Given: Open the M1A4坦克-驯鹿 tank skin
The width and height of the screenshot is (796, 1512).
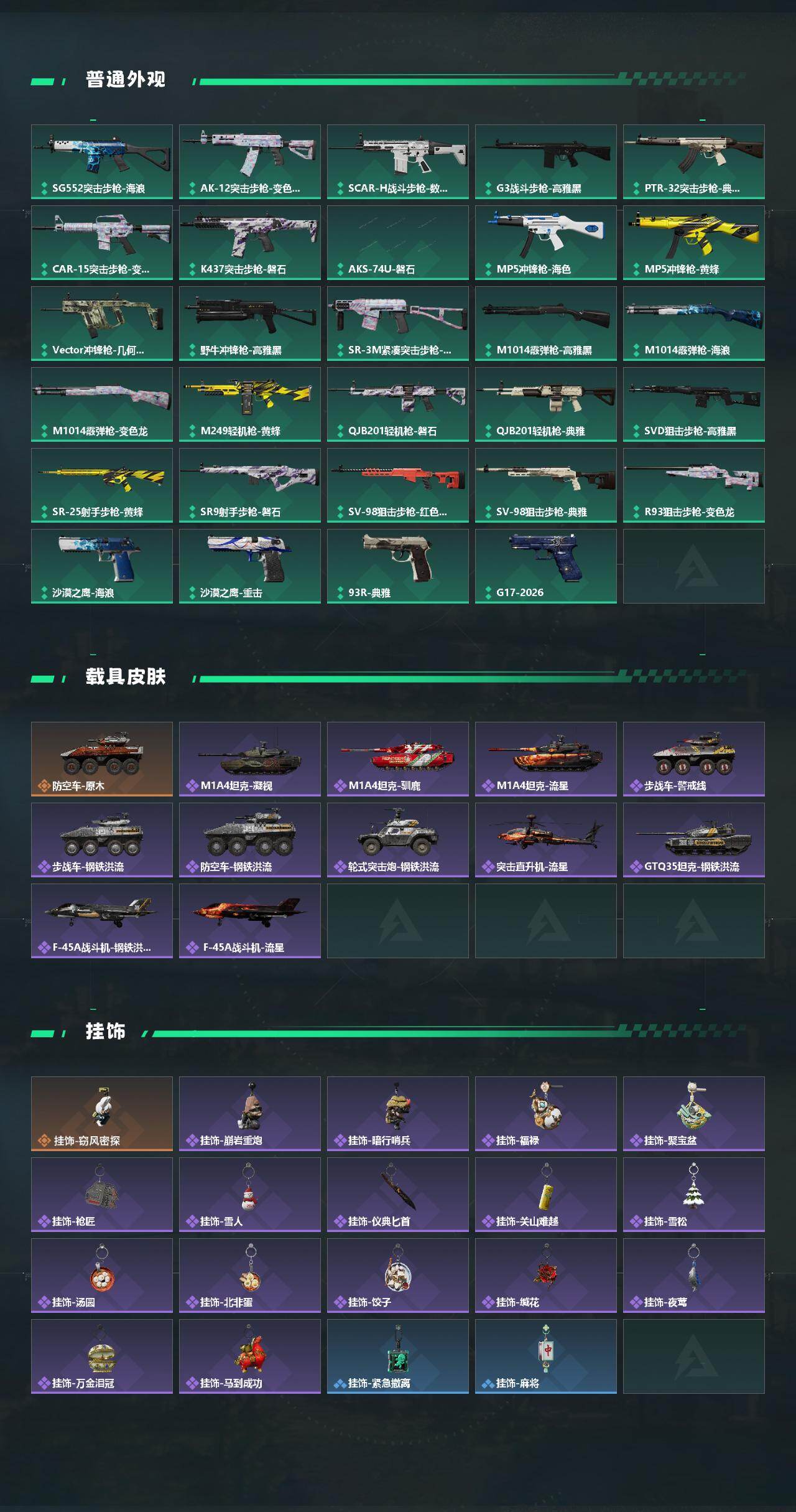Looking at the screenshot, I should [x=398, y=759].
